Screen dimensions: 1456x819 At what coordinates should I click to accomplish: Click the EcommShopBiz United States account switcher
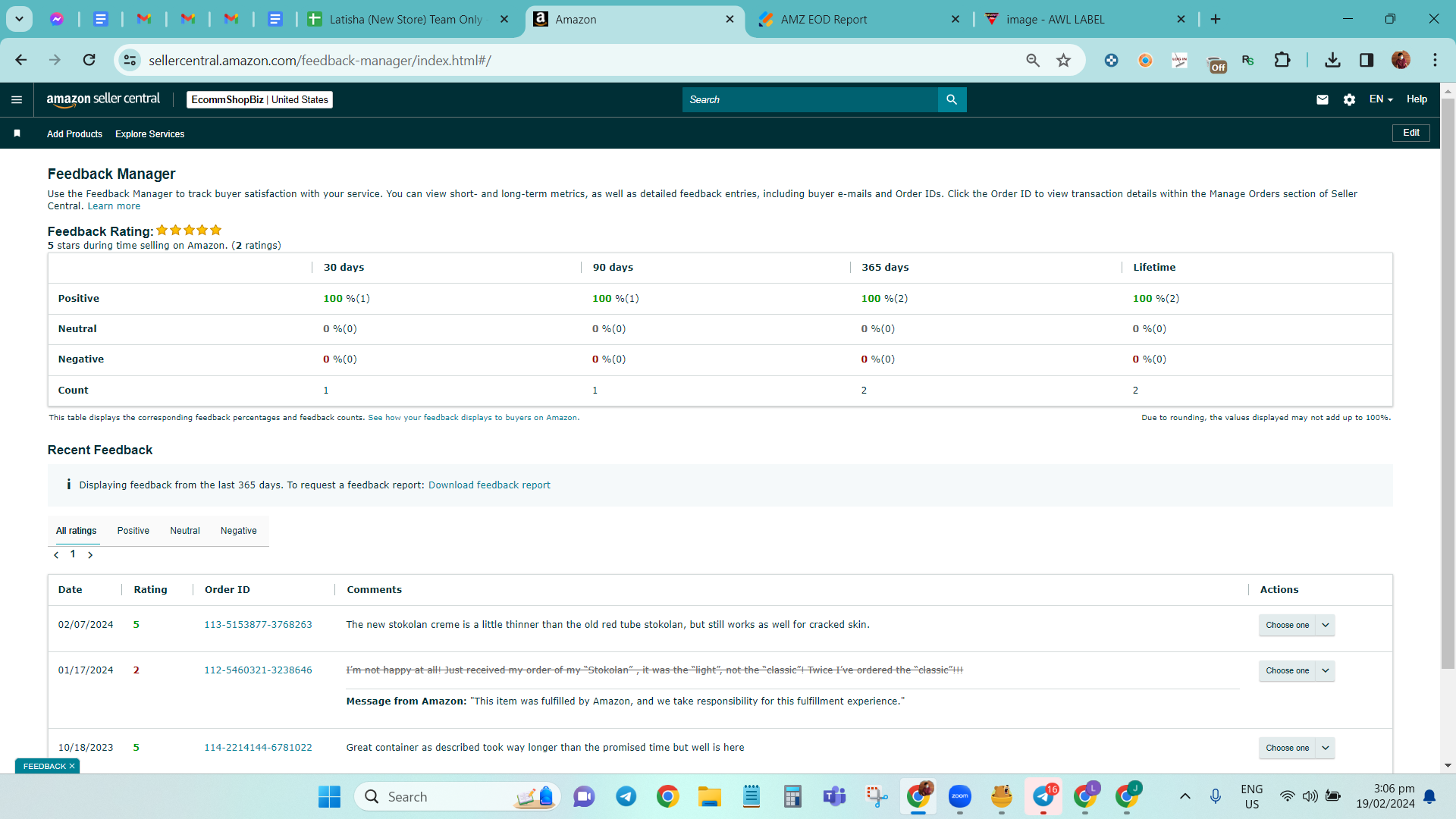pos(259,99)
